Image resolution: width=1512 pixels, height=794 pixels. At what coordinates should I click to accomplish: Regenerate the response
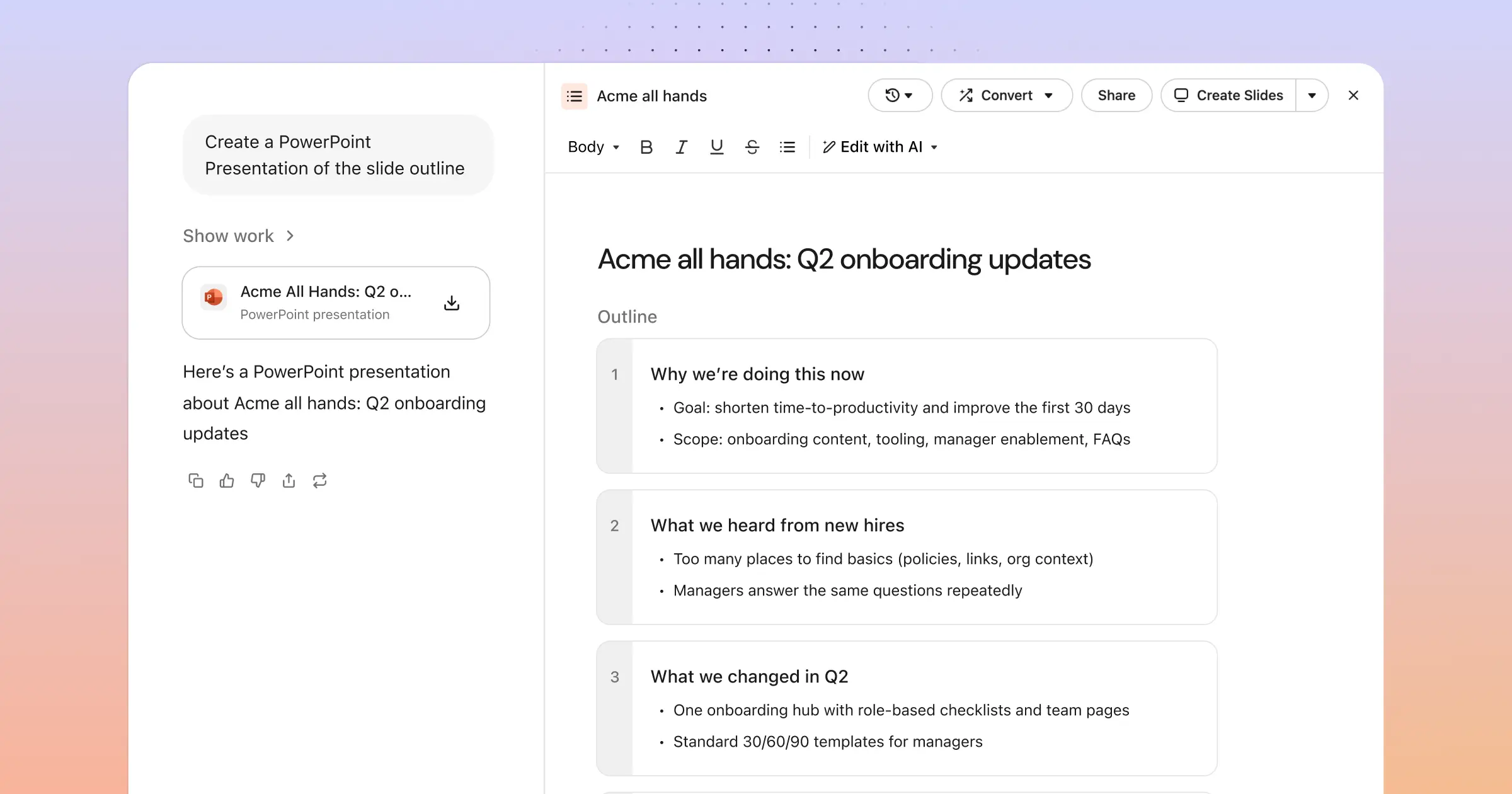pyautogui.click(x=319, y=481)
